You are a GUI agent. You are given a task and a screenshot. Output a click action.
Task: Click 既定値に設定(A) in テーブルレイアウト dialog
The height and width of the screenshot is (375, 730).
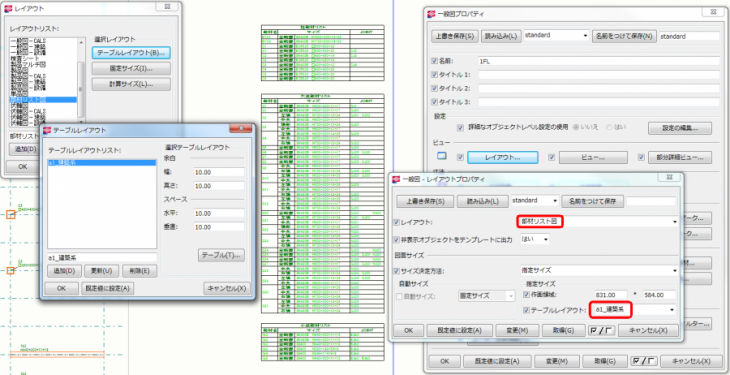coord(108,288)
